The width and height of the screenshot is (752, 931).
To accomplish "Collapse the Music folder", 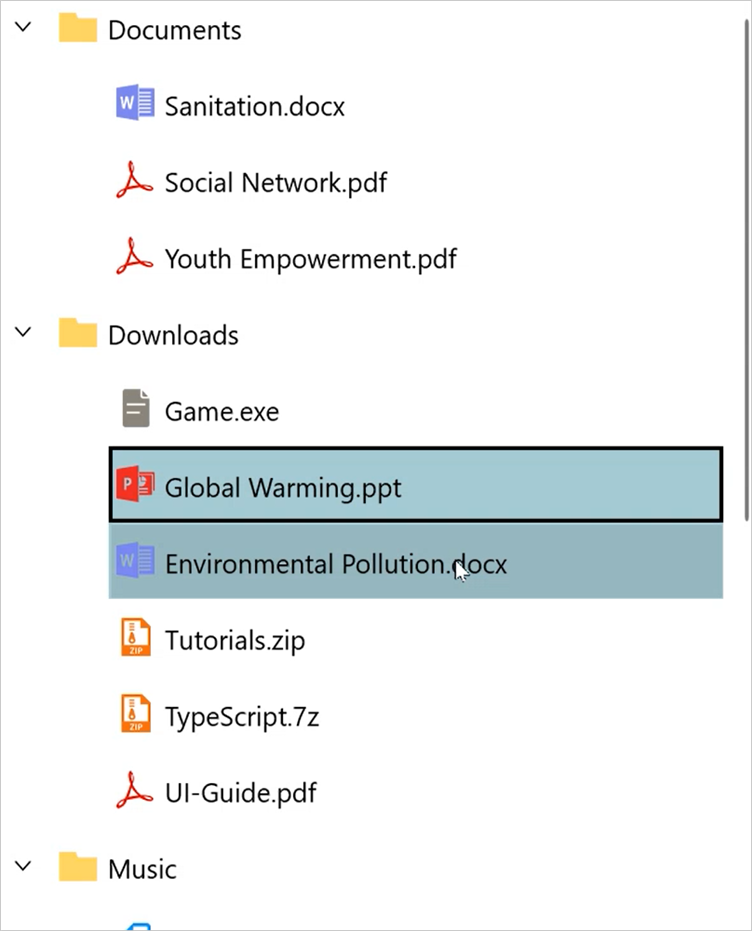I will point(22,868).
